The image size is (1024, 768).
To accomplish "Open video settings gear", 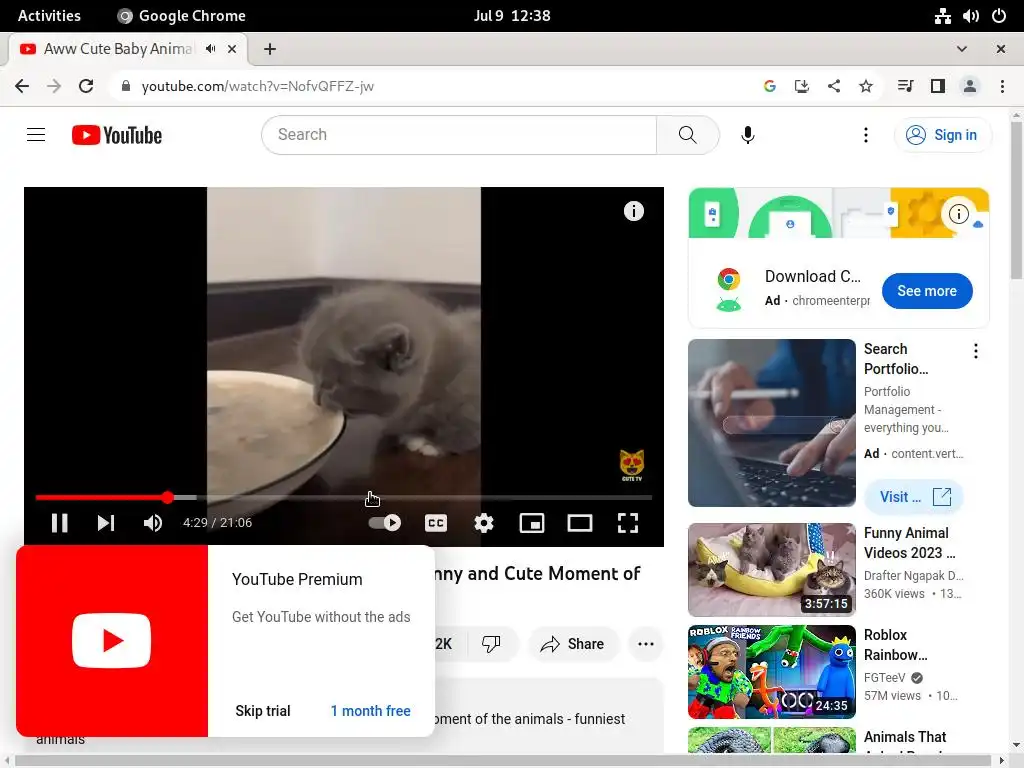I will click(x=484, y=522).
